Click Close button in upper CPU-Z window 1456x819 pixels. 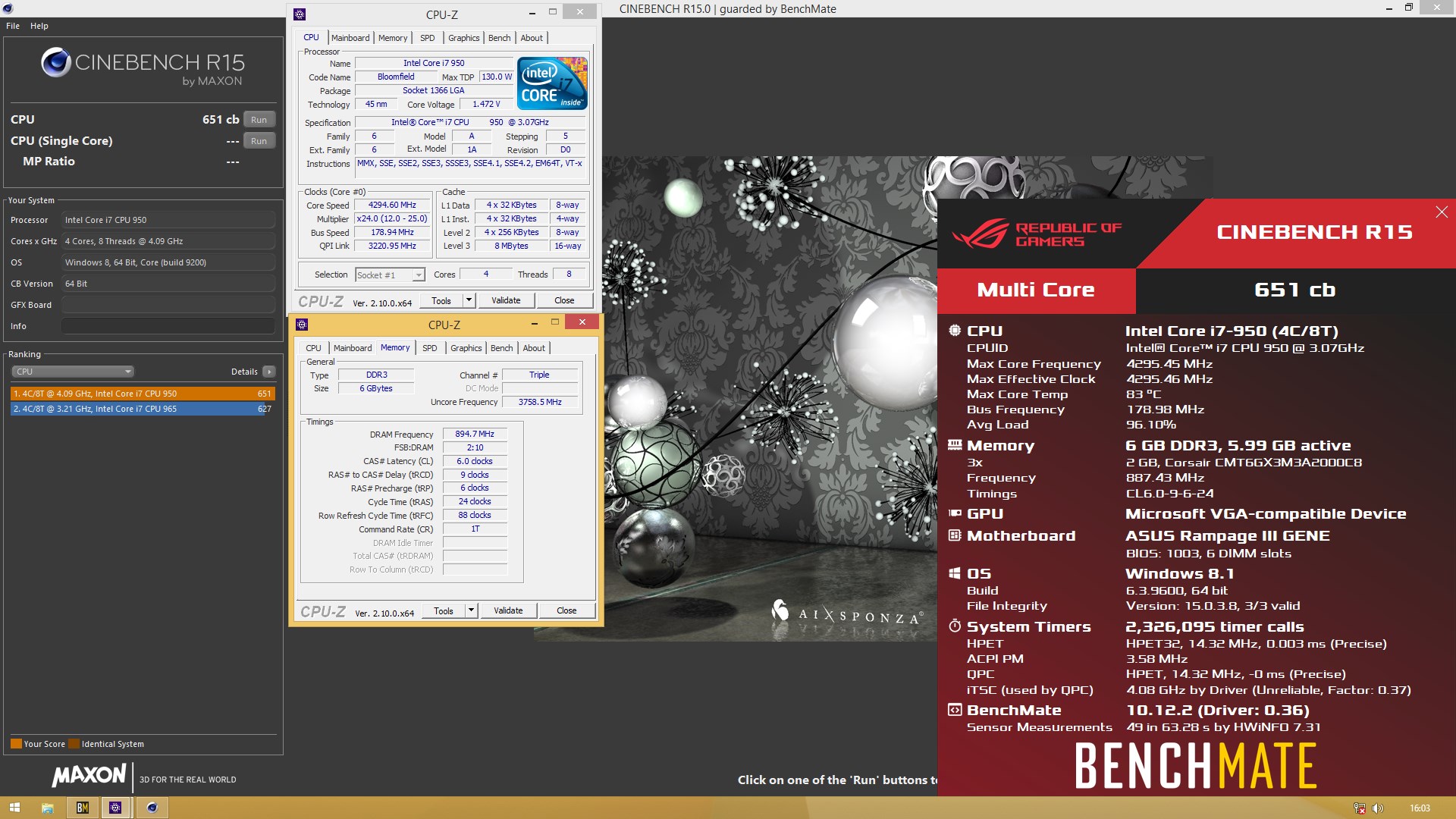[564, 300]
